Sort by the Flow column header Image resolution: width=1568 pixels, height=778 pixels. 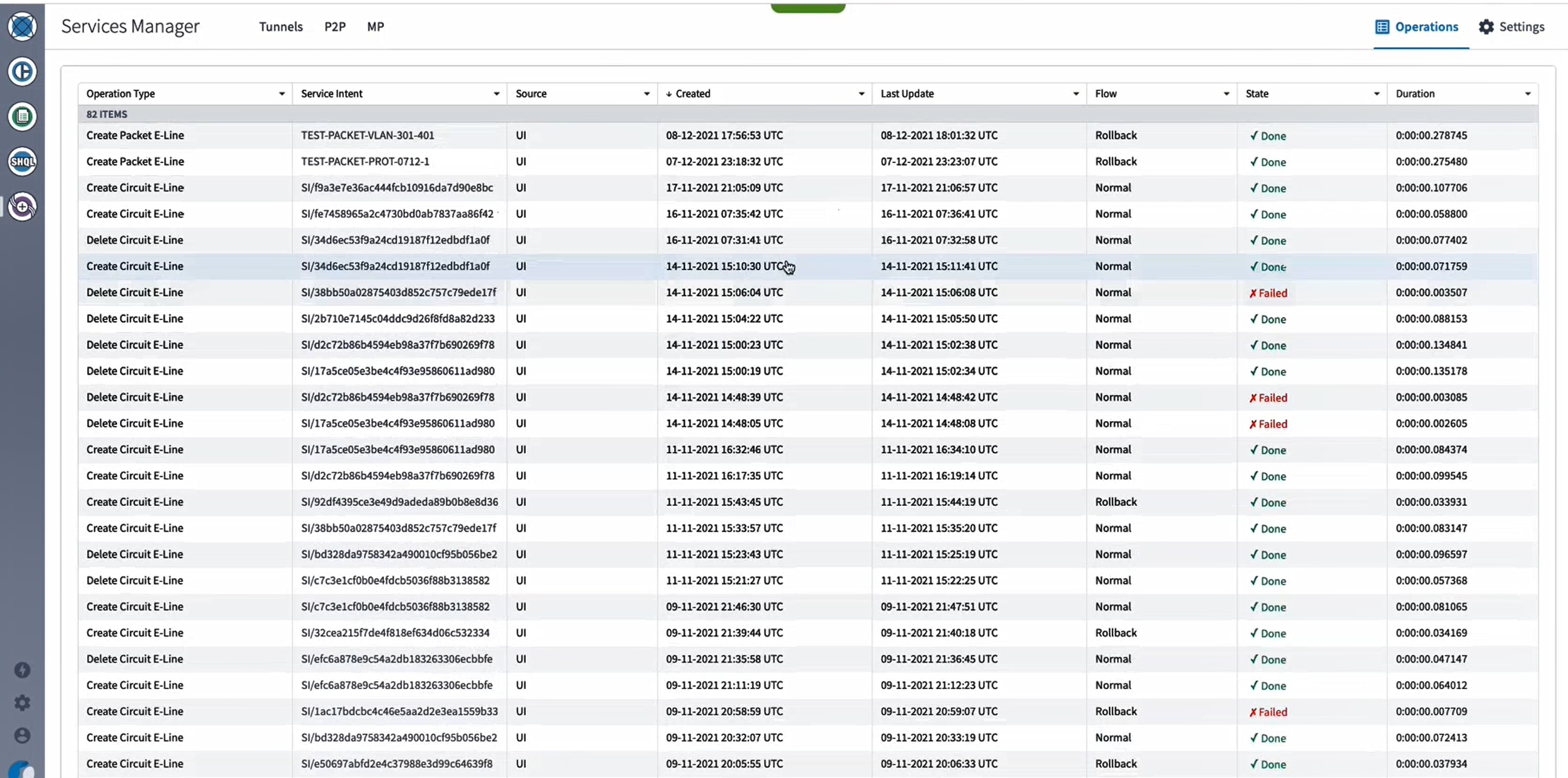[1106, 94]
